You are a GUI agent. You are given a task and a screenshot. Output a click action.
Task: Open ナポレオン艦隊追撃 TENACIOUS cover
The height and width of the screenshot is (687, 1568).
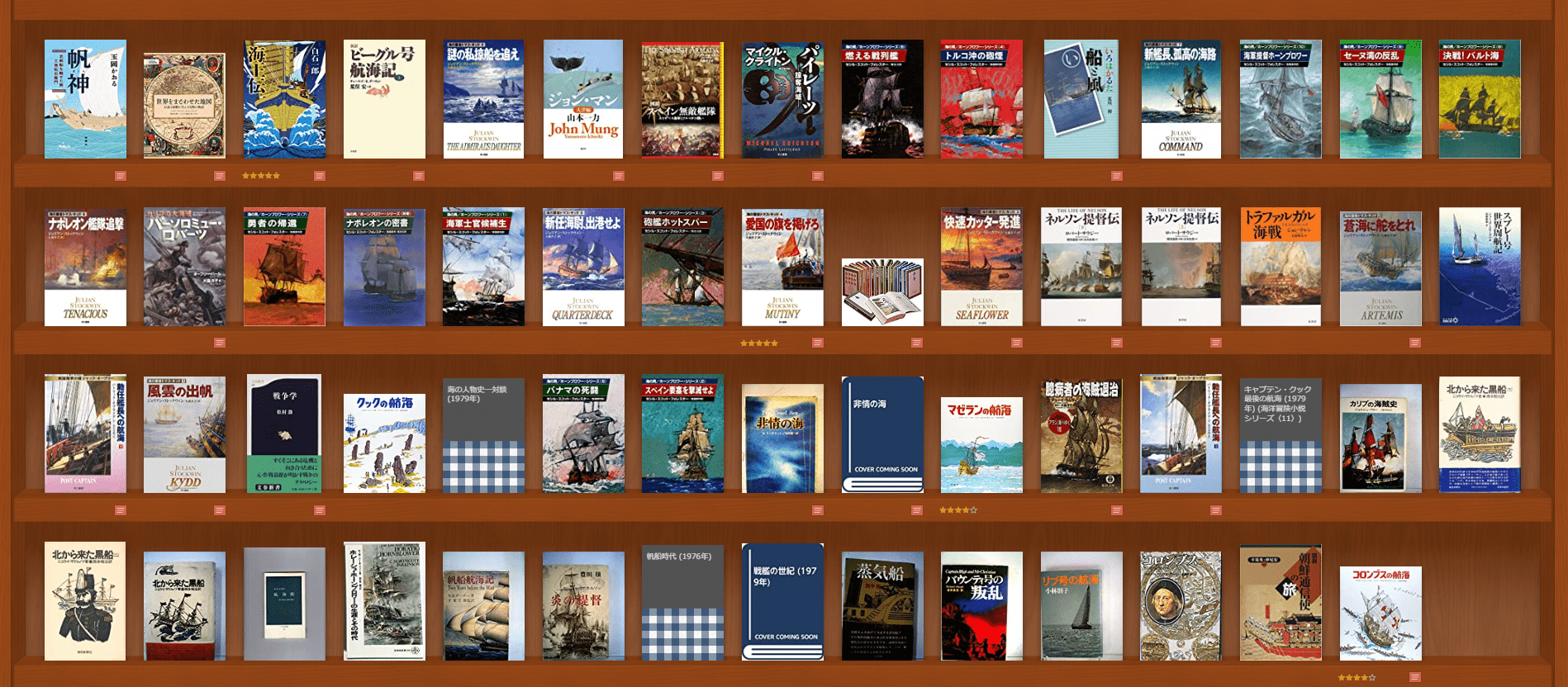point(85,267)
